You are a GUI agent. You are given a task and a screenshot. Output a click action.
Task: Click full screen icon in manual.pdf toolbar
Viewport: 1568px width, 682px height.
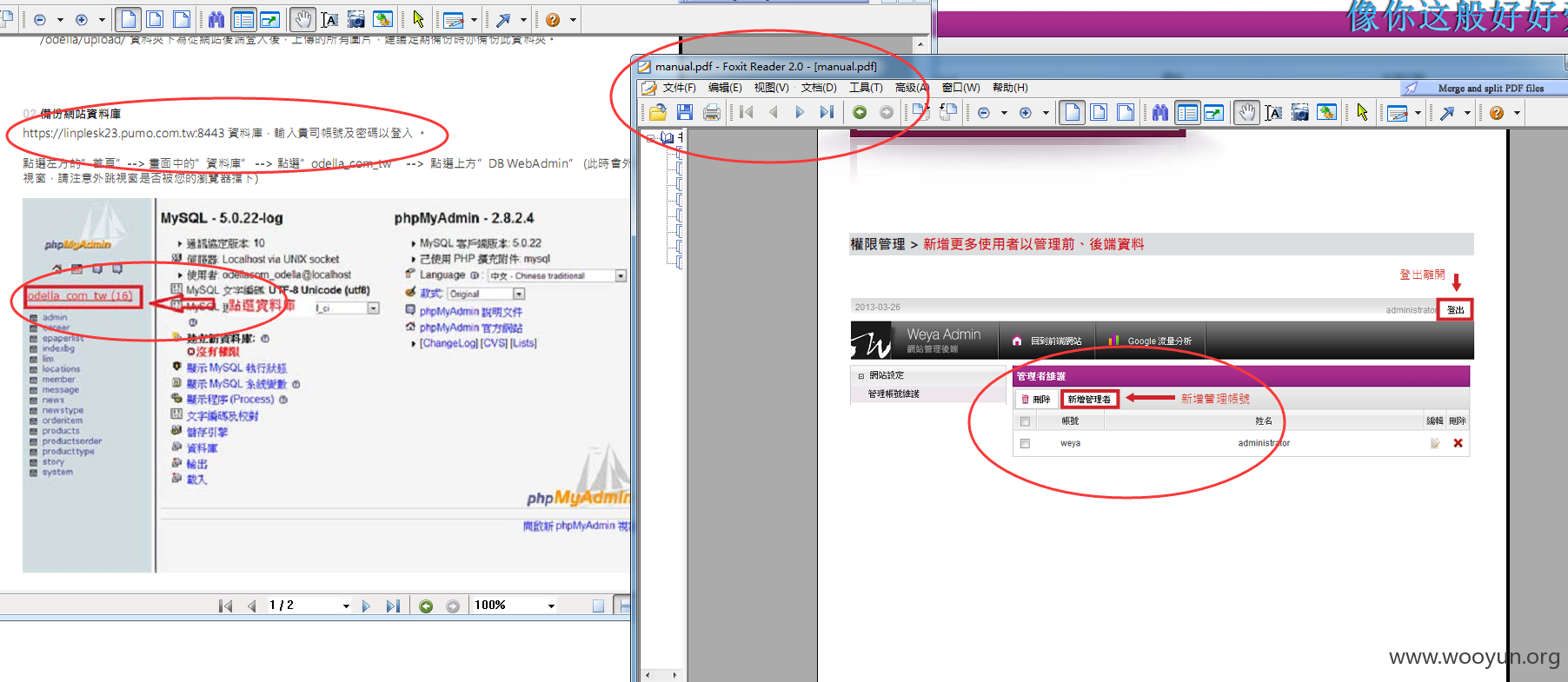click(x=1214, y=112)
